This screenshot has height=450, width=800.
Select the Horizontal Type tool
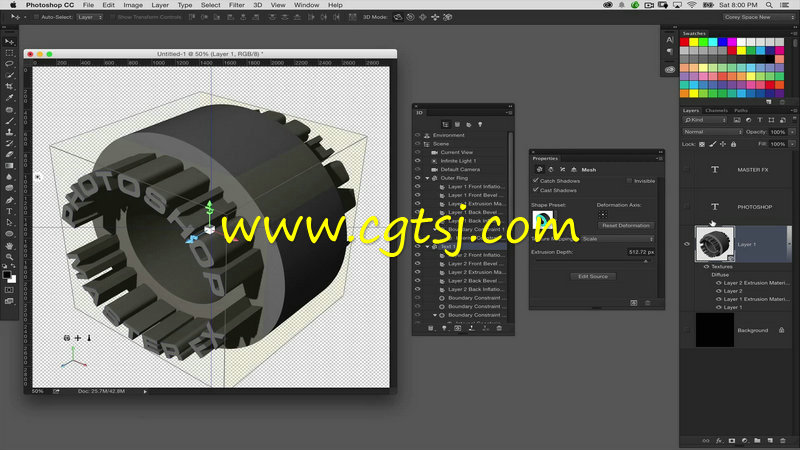coord(9,211)
